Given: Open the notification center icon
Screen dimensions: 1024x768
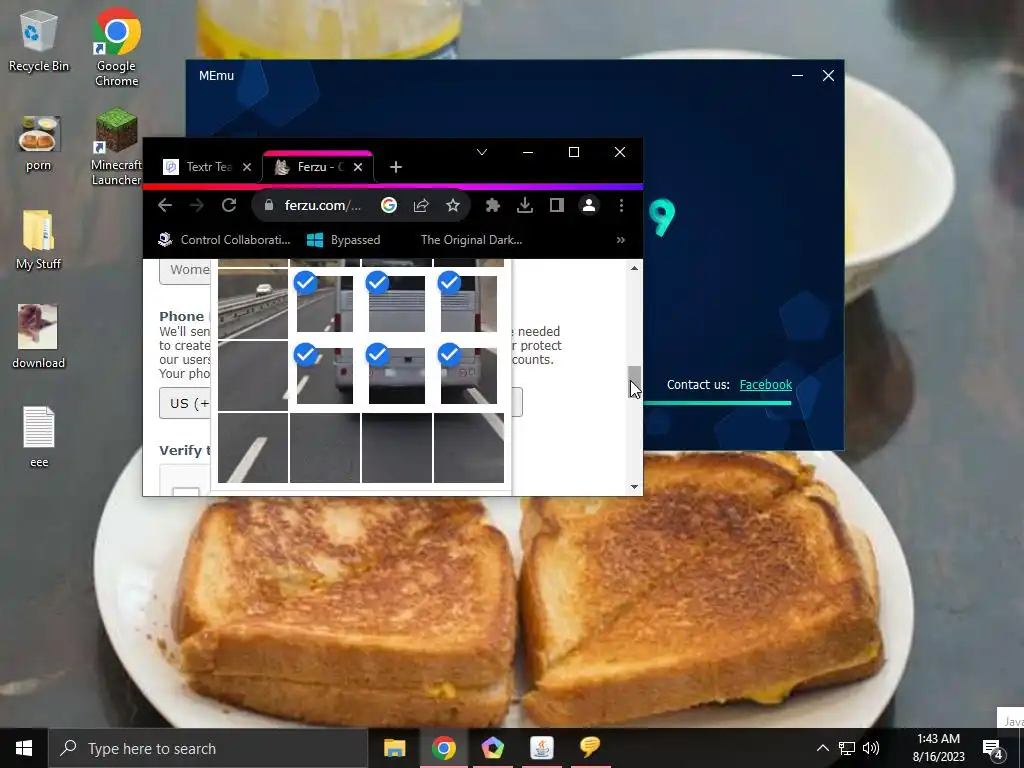Looking at the screenshot, I should (993, 748).
